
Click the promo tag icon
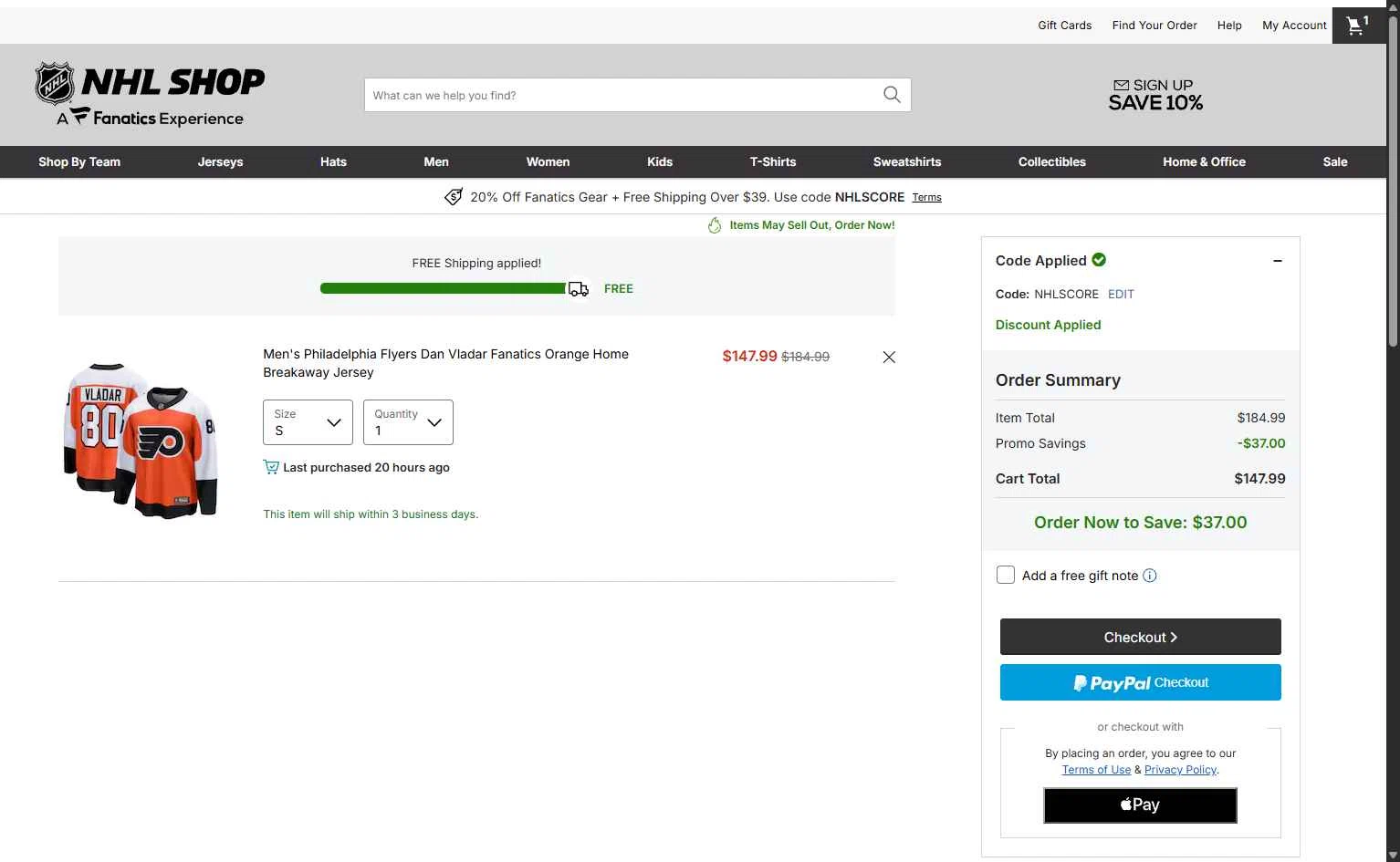point(454,197)
